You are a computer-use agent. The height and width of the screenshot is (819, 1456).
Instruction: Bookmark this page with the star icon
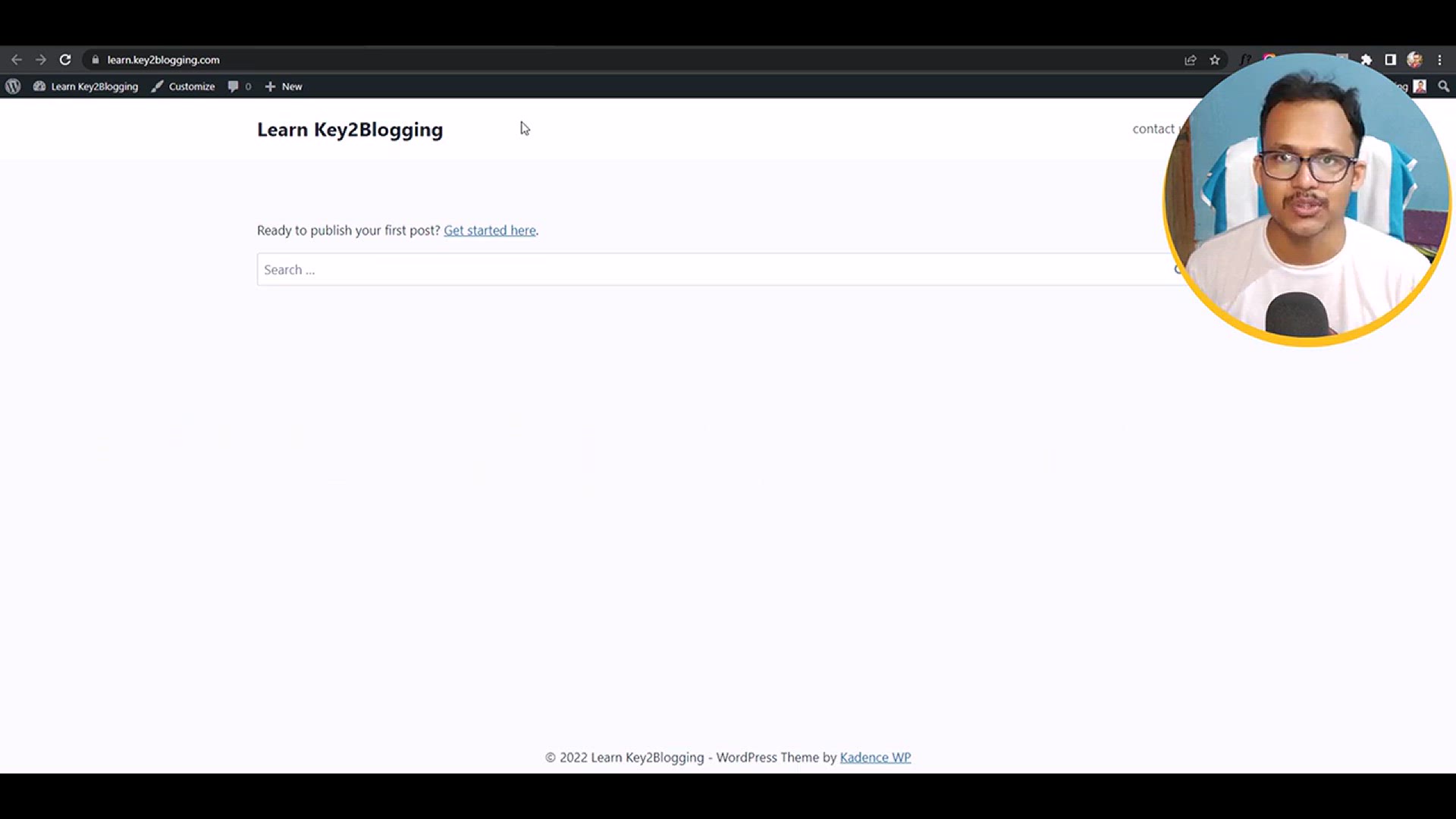(1215, 60)
